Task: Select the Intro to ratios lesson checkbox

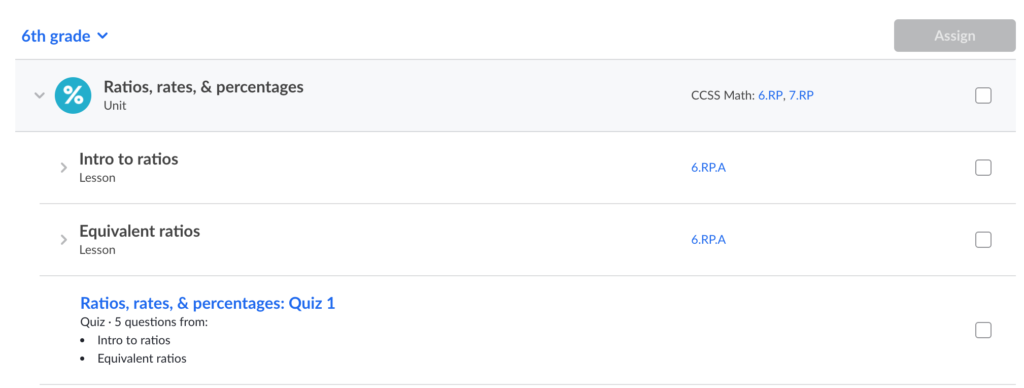Action: coord(983,168)
